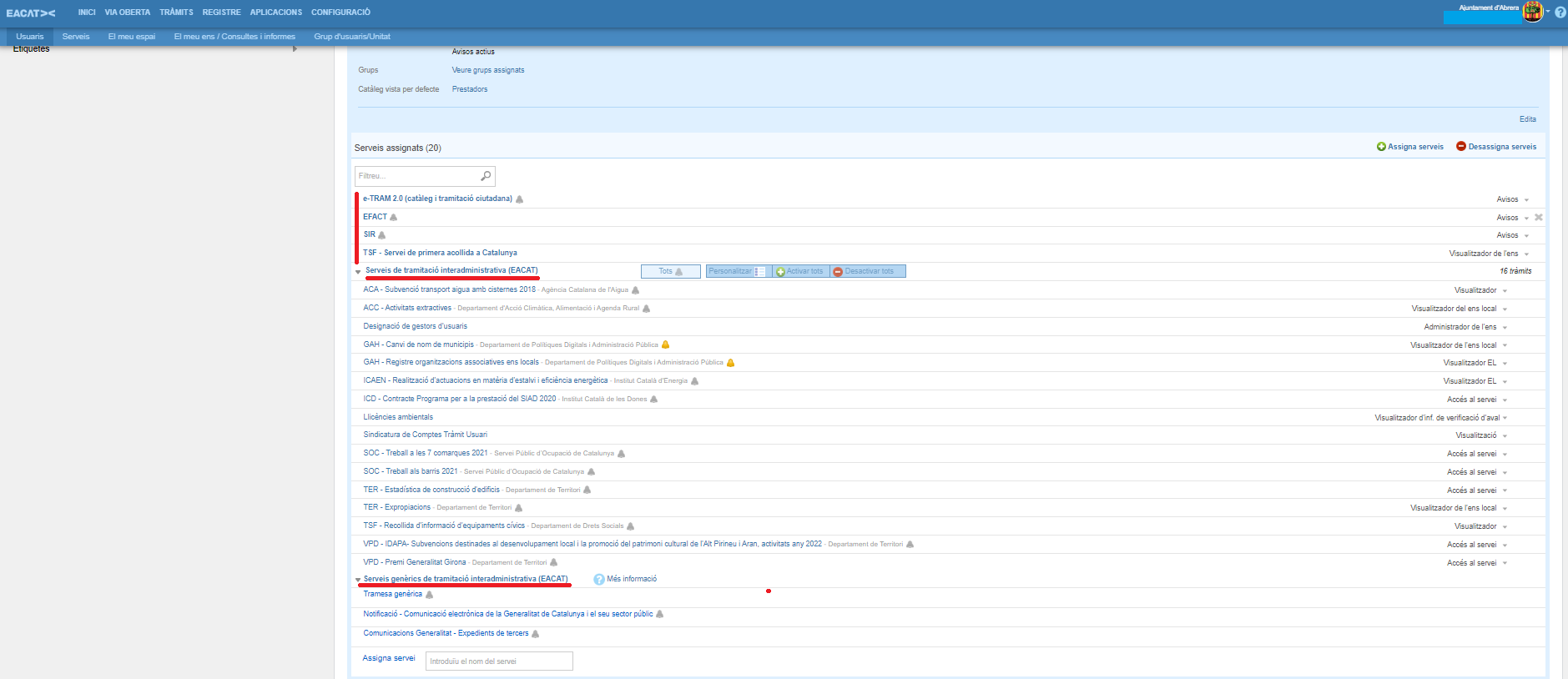
Task: Collapse Serveis de tramitació interadministrativa section
Action: click(358, 272)
